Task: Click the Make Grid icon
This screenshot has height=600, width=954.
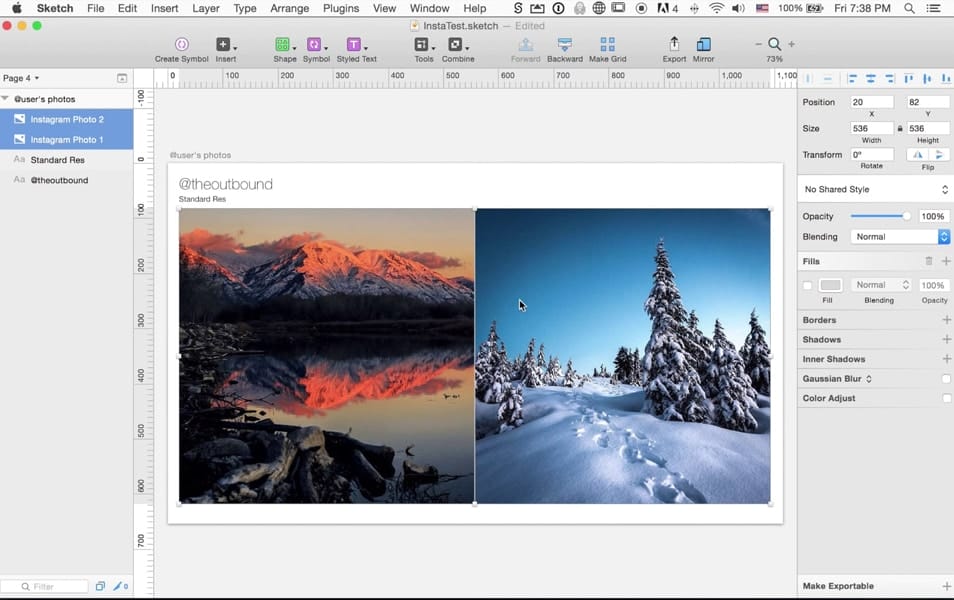Action: click(x=606, y=45)
